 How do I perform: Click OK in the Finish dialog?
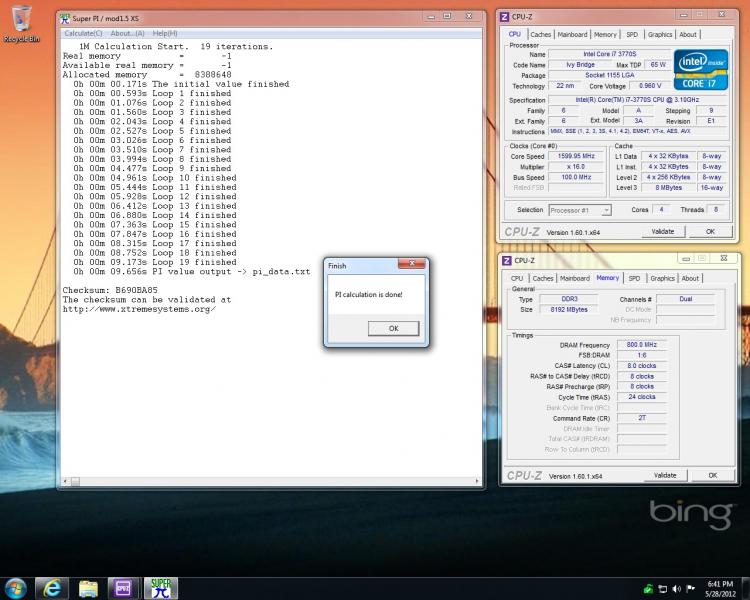[x=393, y=328]
